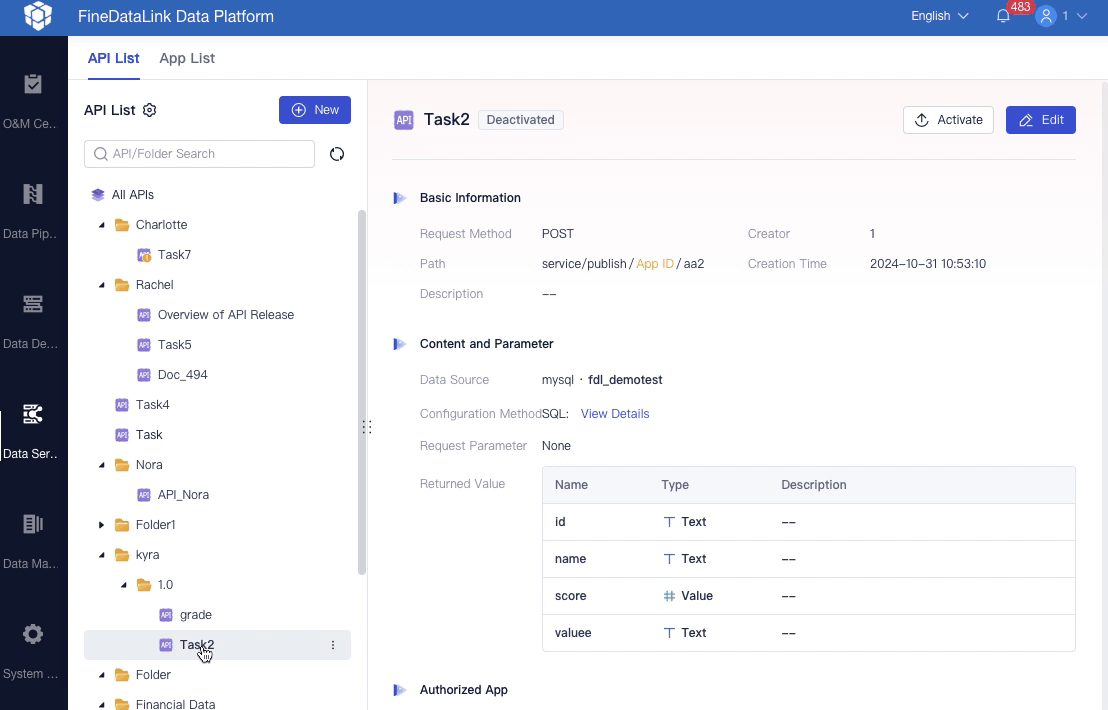
Task: Click the API tree vertical scrollbar
Action: (x=362, y=392)
